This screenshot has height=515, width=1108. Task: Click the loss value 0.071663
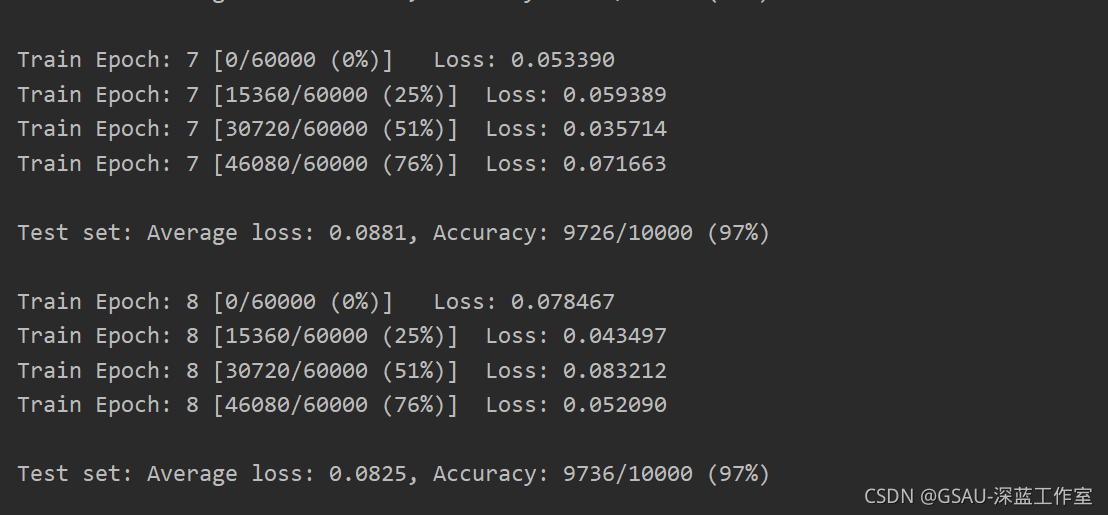point(614,164)
